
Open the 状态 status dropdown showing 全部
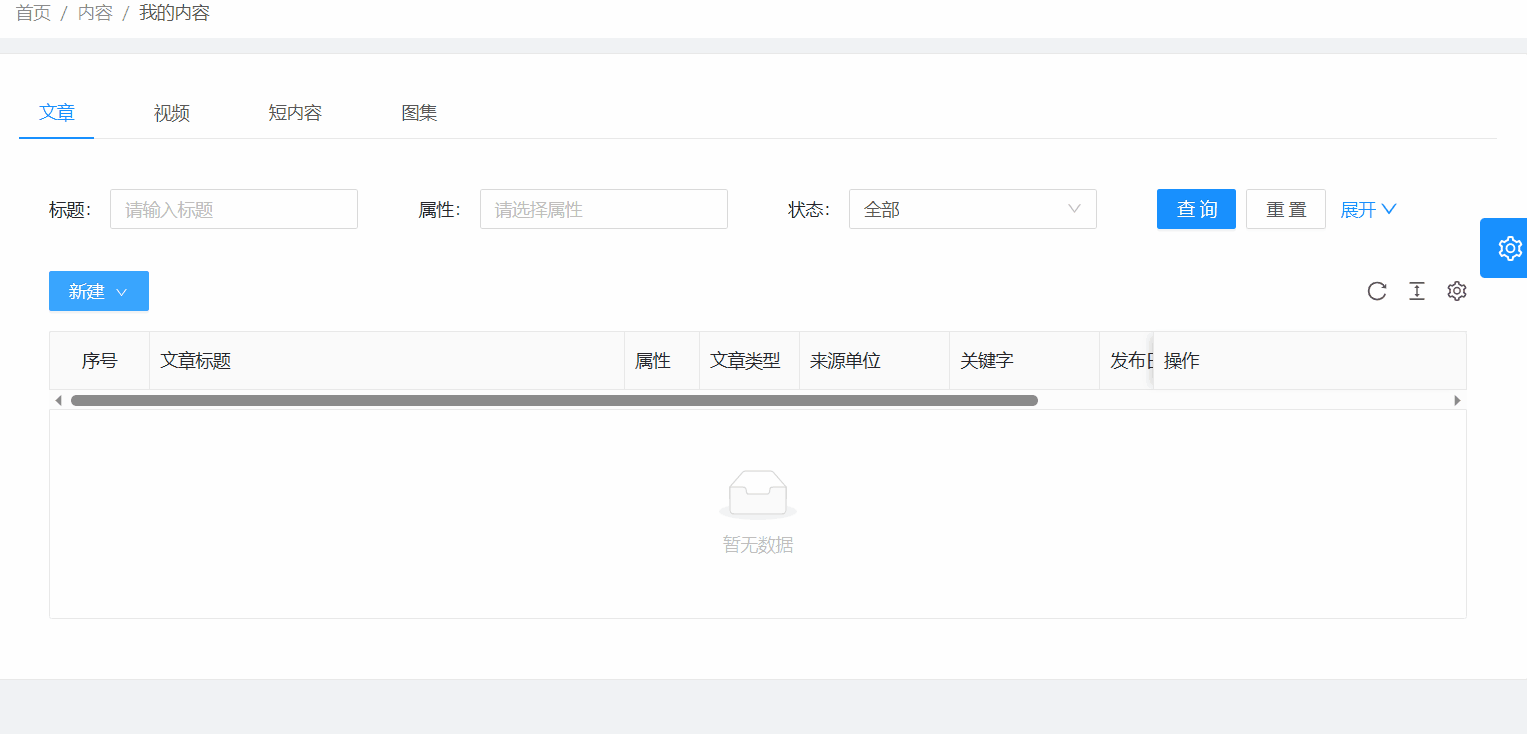coord(971,209)
